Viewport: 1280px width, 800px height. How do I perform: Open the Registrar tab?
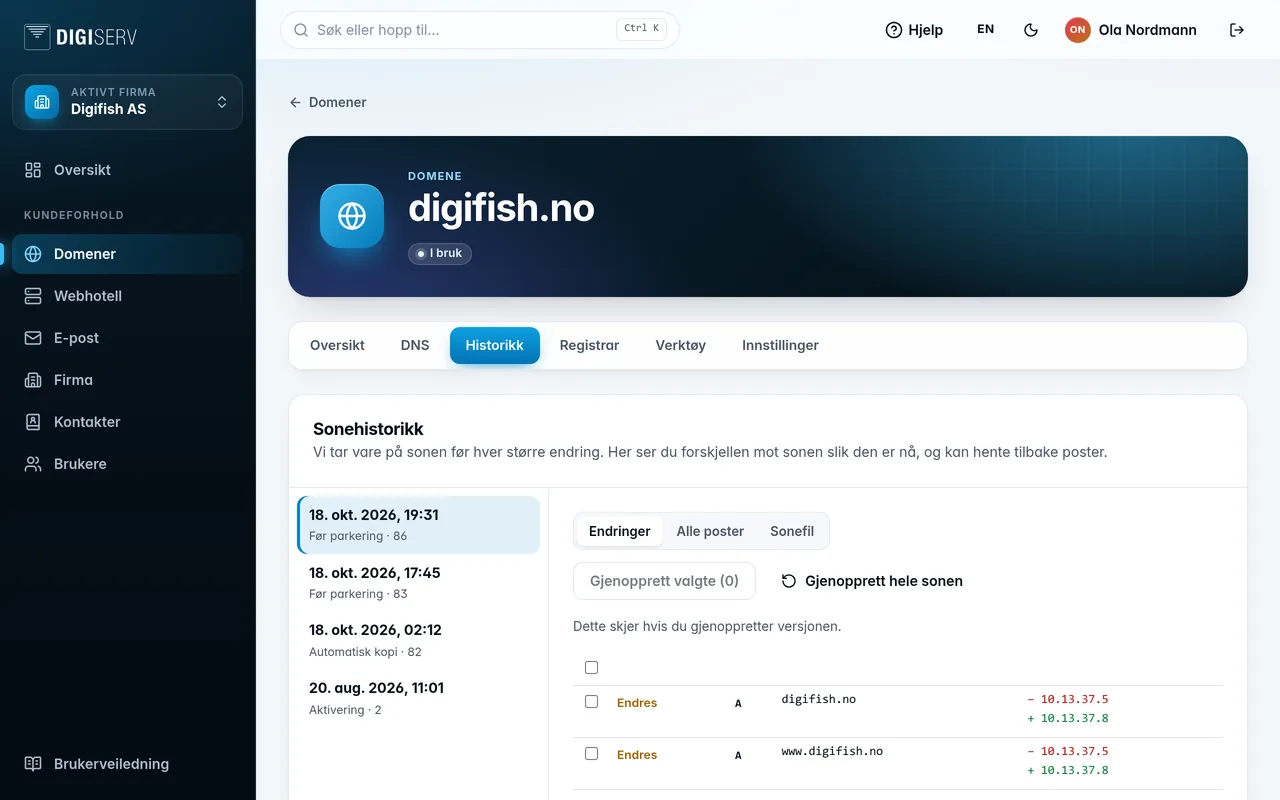[589, 345]
